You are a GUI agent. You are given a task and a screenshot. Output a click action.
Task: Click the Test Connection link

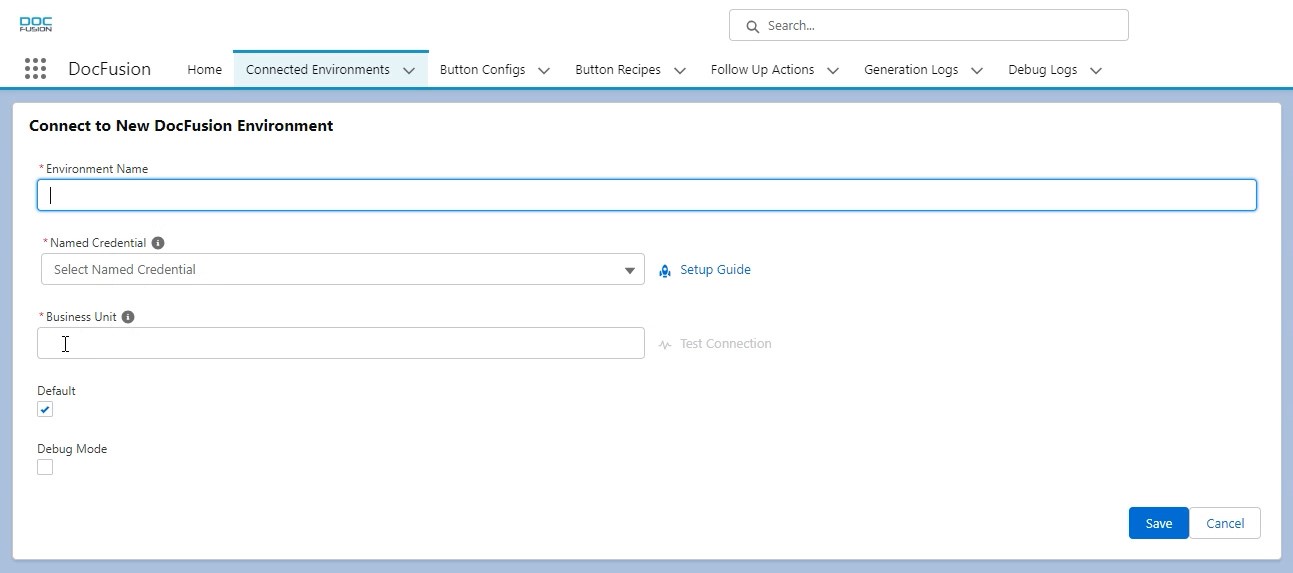(725, 344)
